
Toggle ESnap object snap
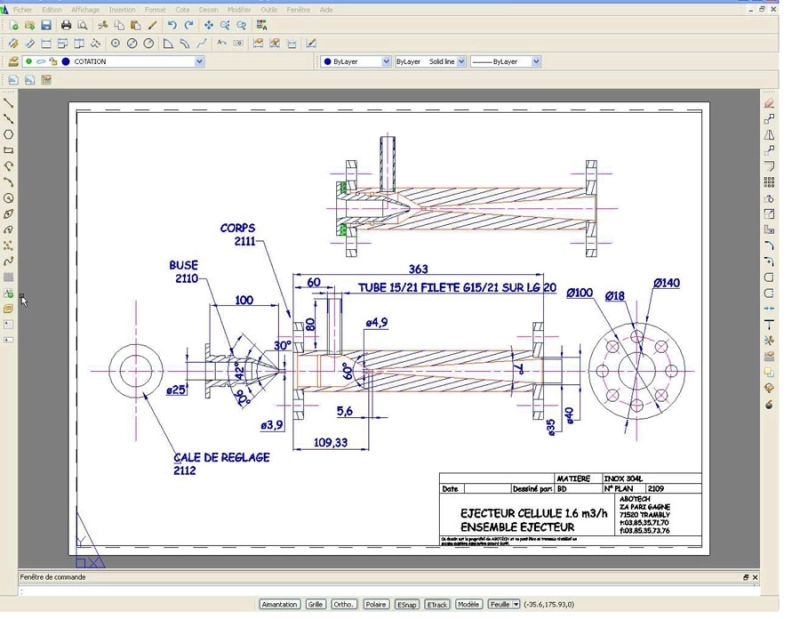[407, 604]
